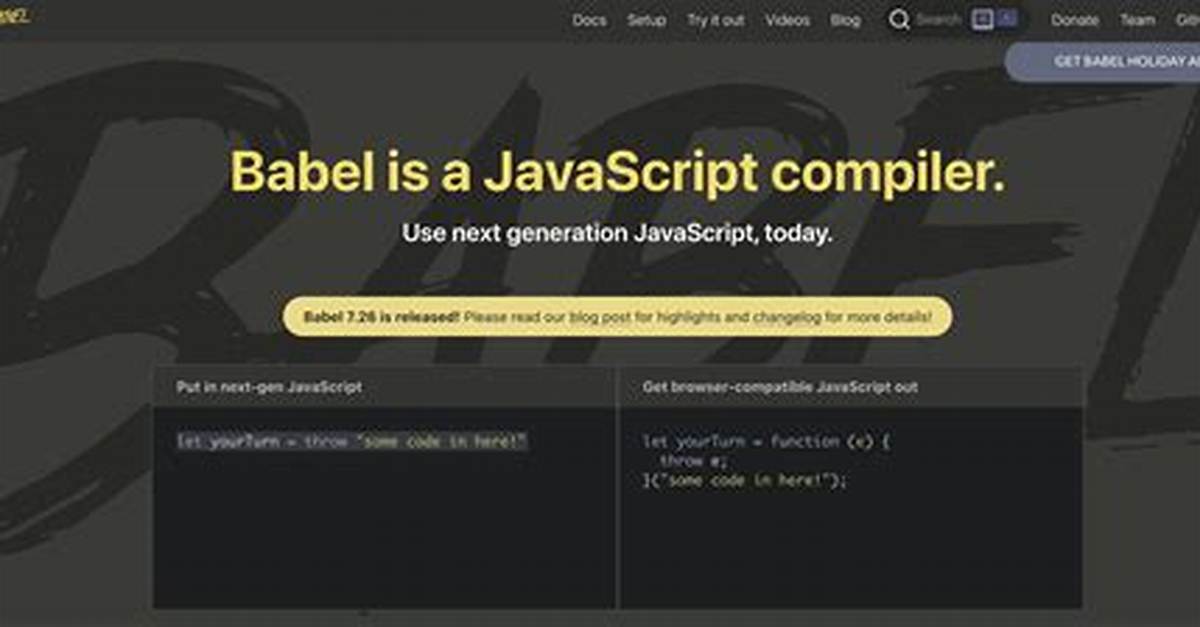Click the Babel is a JavaScript compiler heading

617,171
